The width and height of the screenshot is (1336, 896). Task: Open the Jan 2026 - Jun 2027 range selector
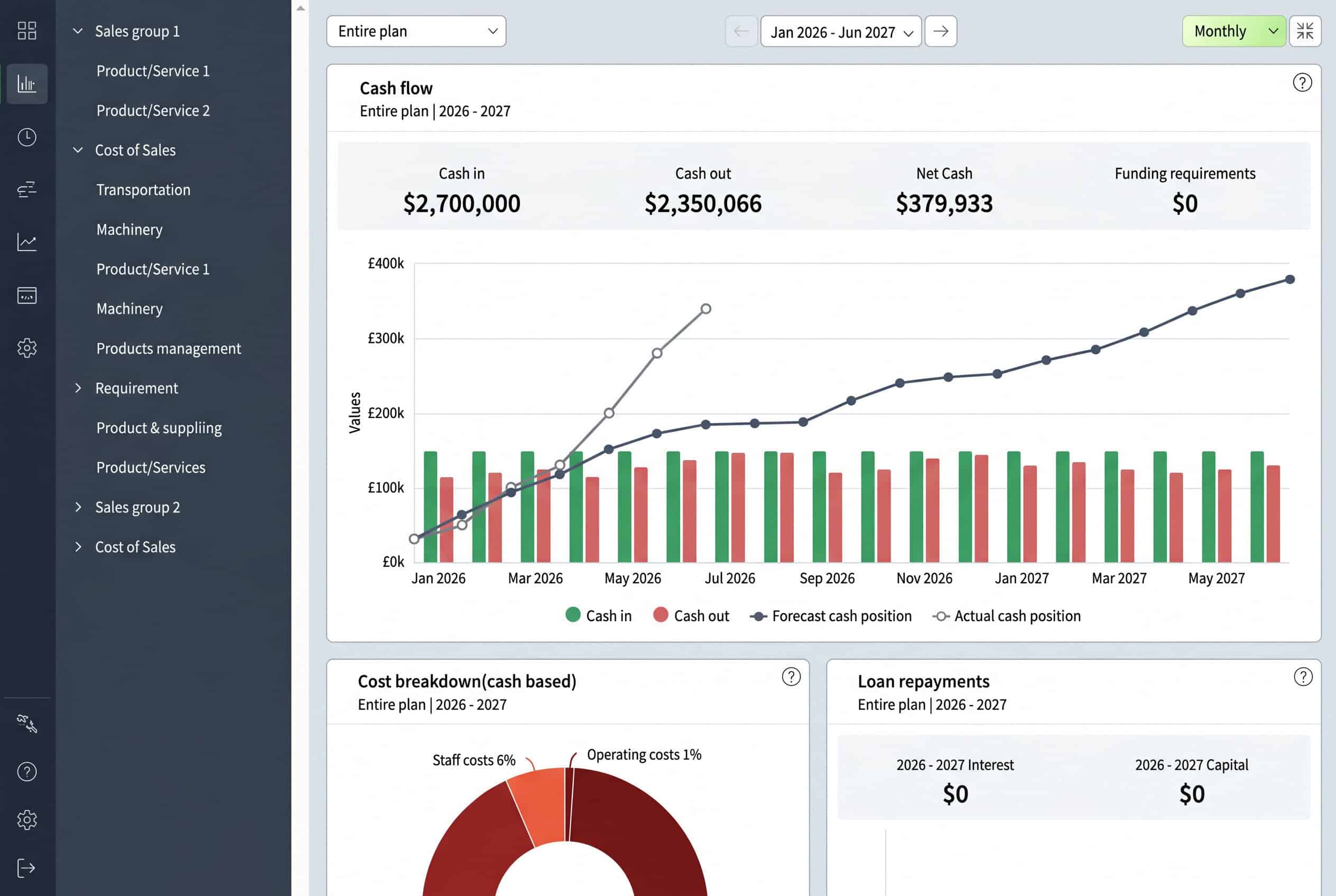click(841, 31)
